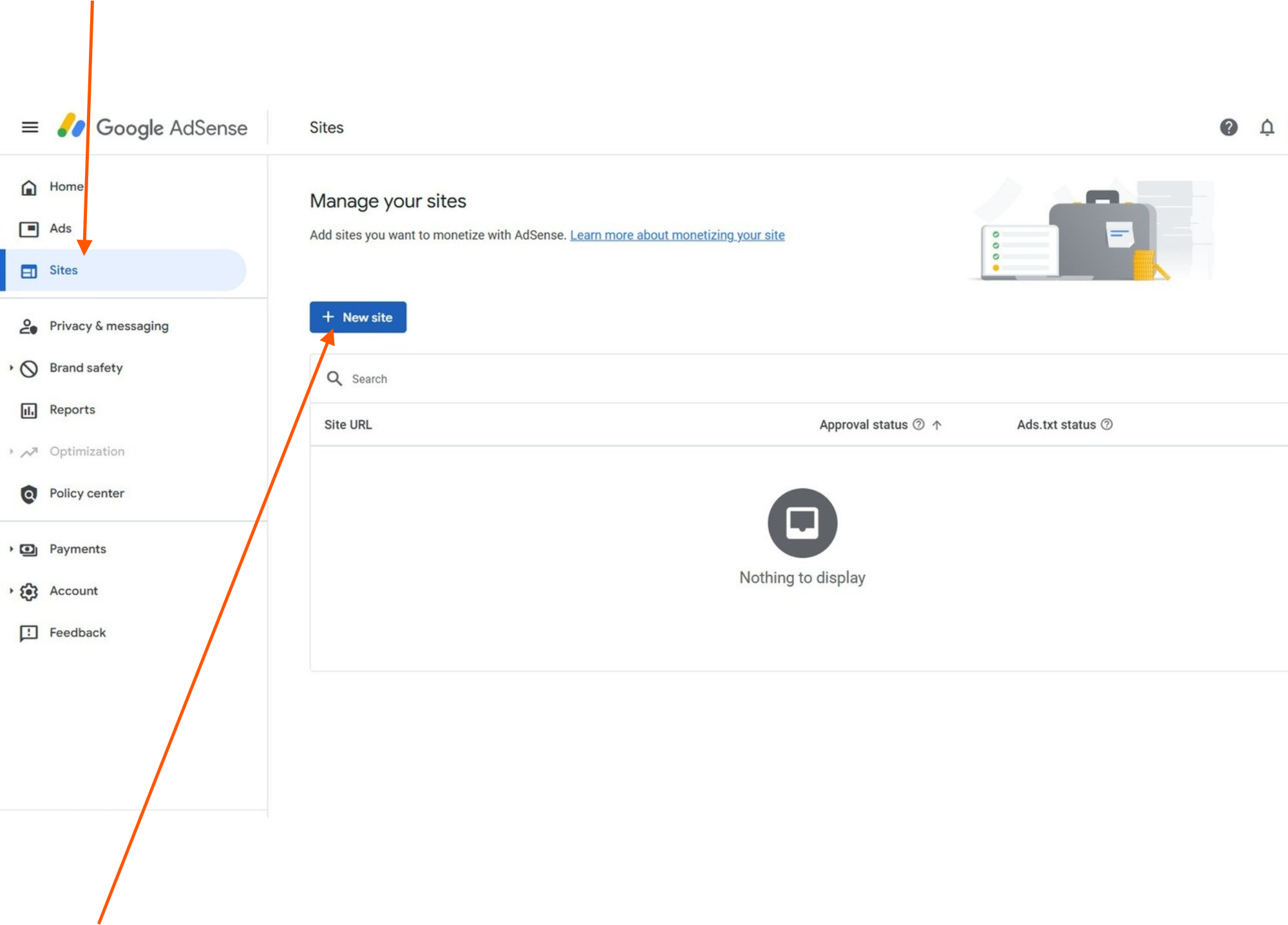1288x925 pixels.
Task: Open Learn more about monetizing link
Action: coord(677,235)
